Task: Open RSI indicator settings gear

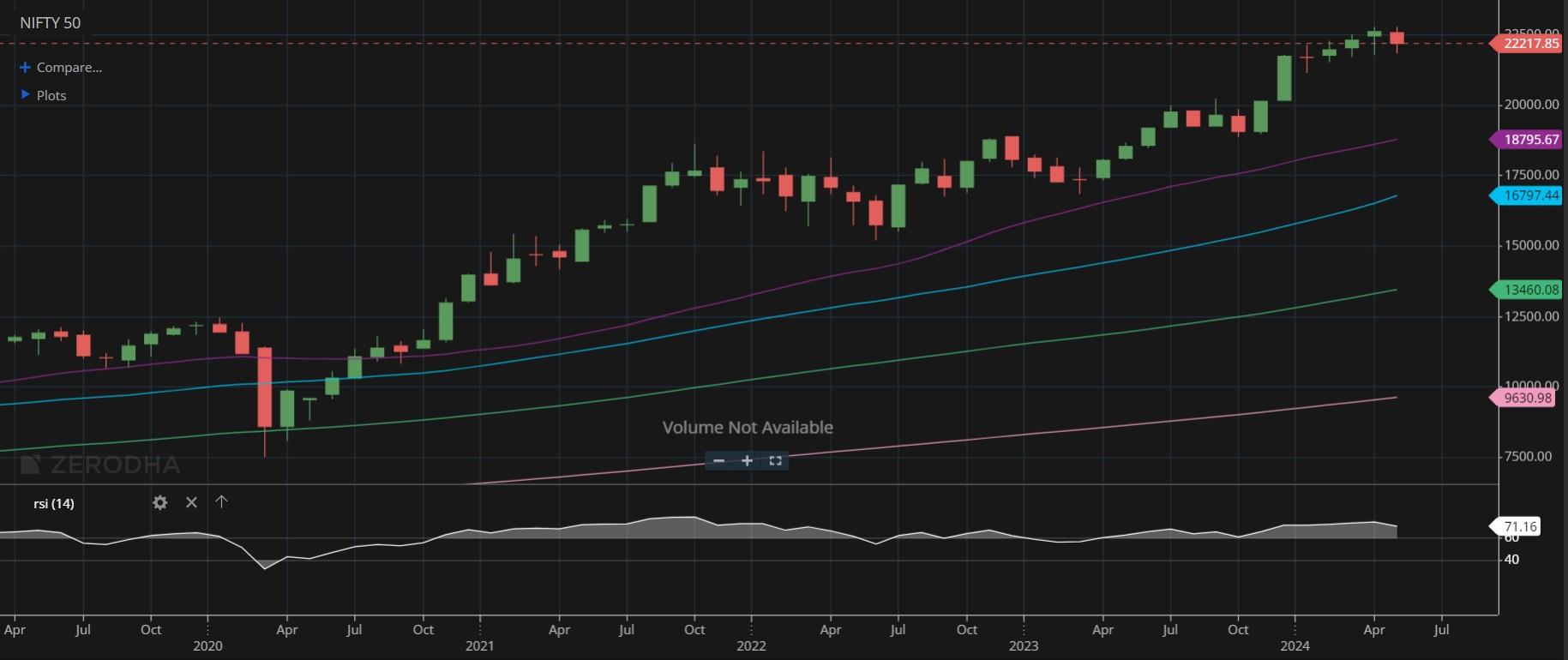Action: pyautogui.click(x=159, y=502)
